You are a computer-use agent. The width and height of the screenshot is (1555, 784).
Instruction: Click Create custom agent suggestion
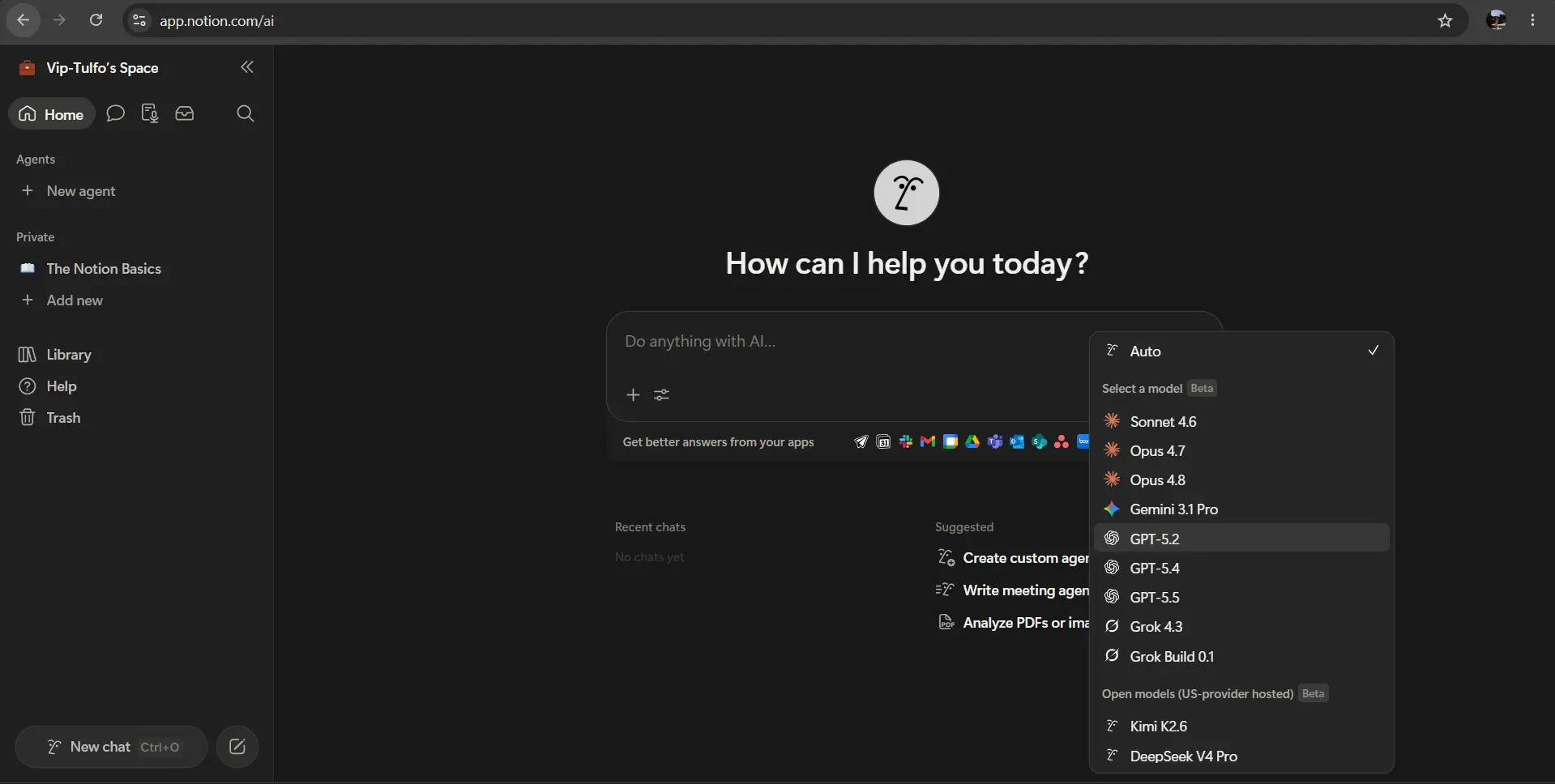[1013, 558]
